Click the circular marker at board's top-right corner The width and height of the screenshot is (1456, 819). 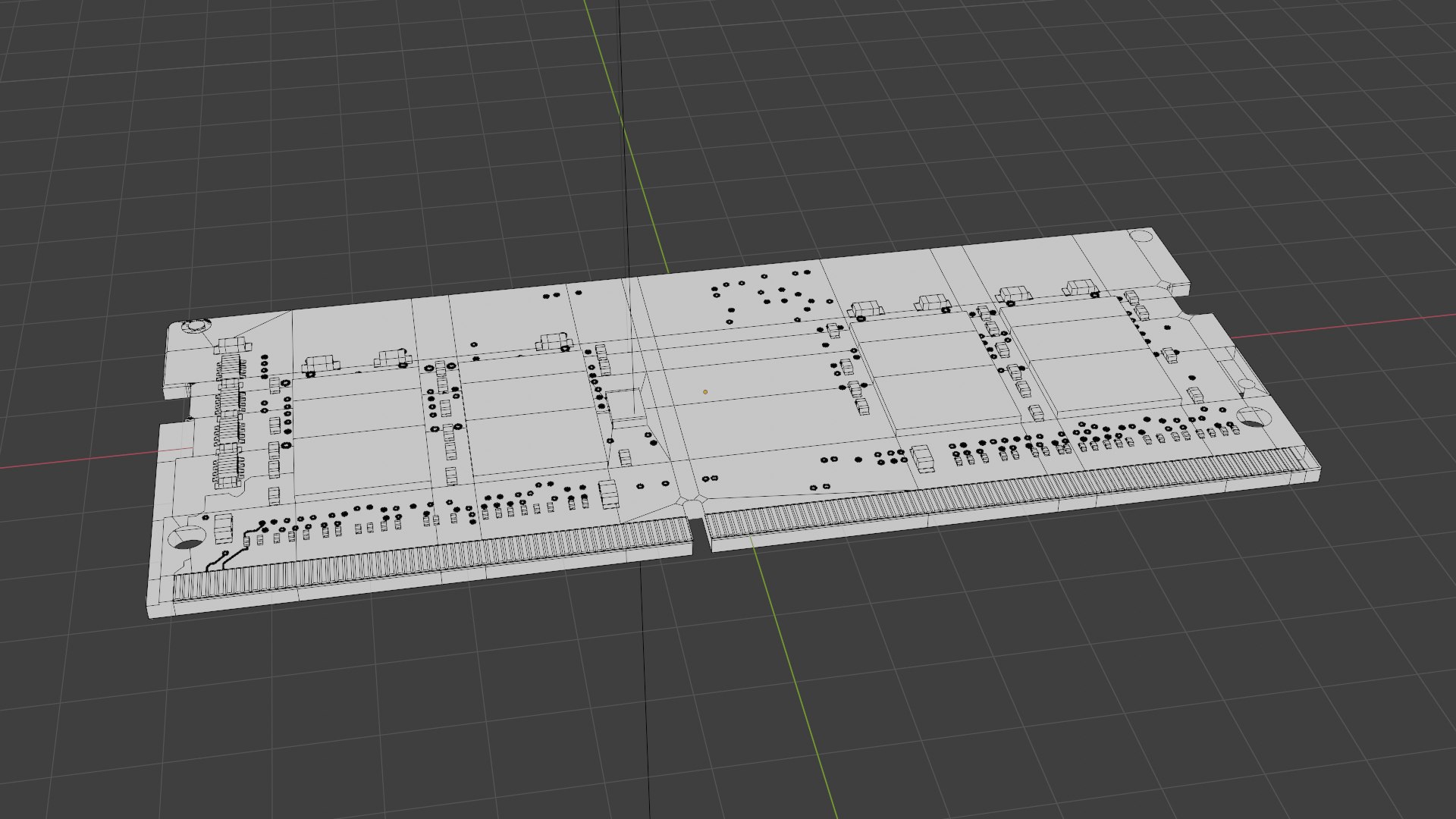[1140, 236]
